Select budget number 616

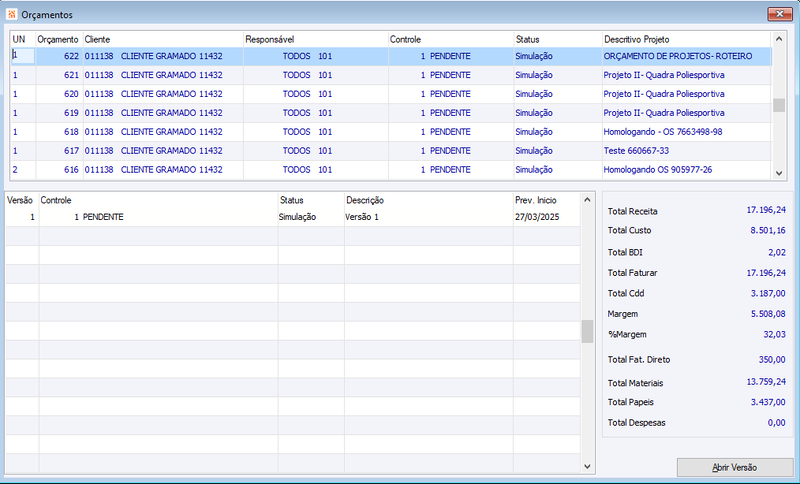click(x=71, y=169)
